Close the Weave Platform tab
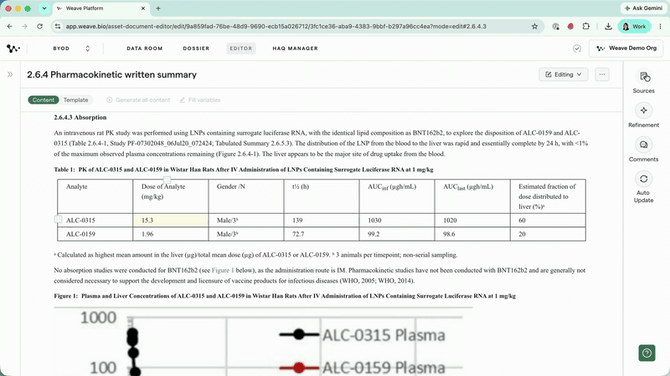This screenshot has width=670, height=376. [x=143, y=8]
